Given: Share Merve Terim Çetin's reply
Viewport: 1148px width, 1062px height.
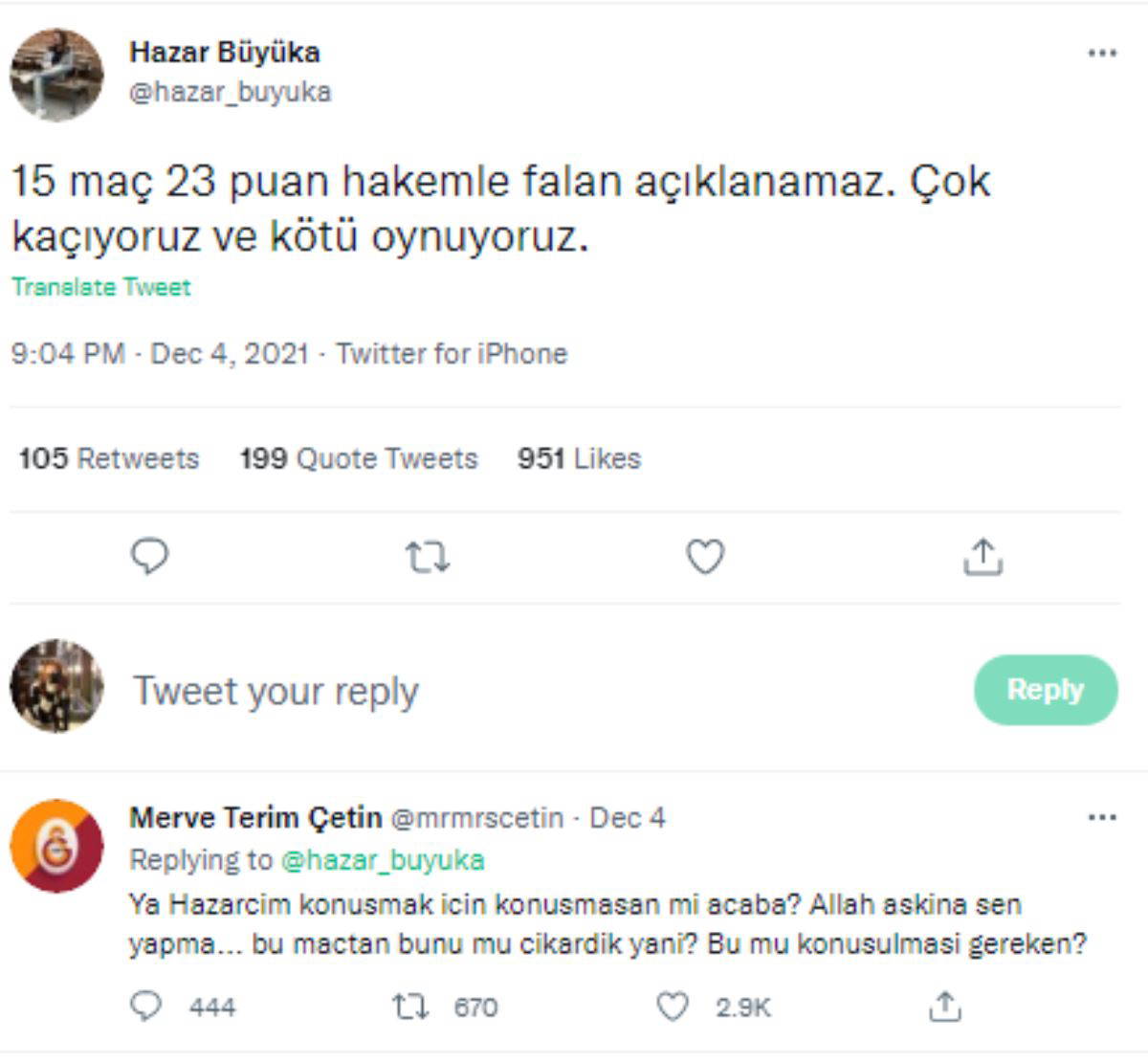Looking at the screenshot, I should [x=944, y=1006].
